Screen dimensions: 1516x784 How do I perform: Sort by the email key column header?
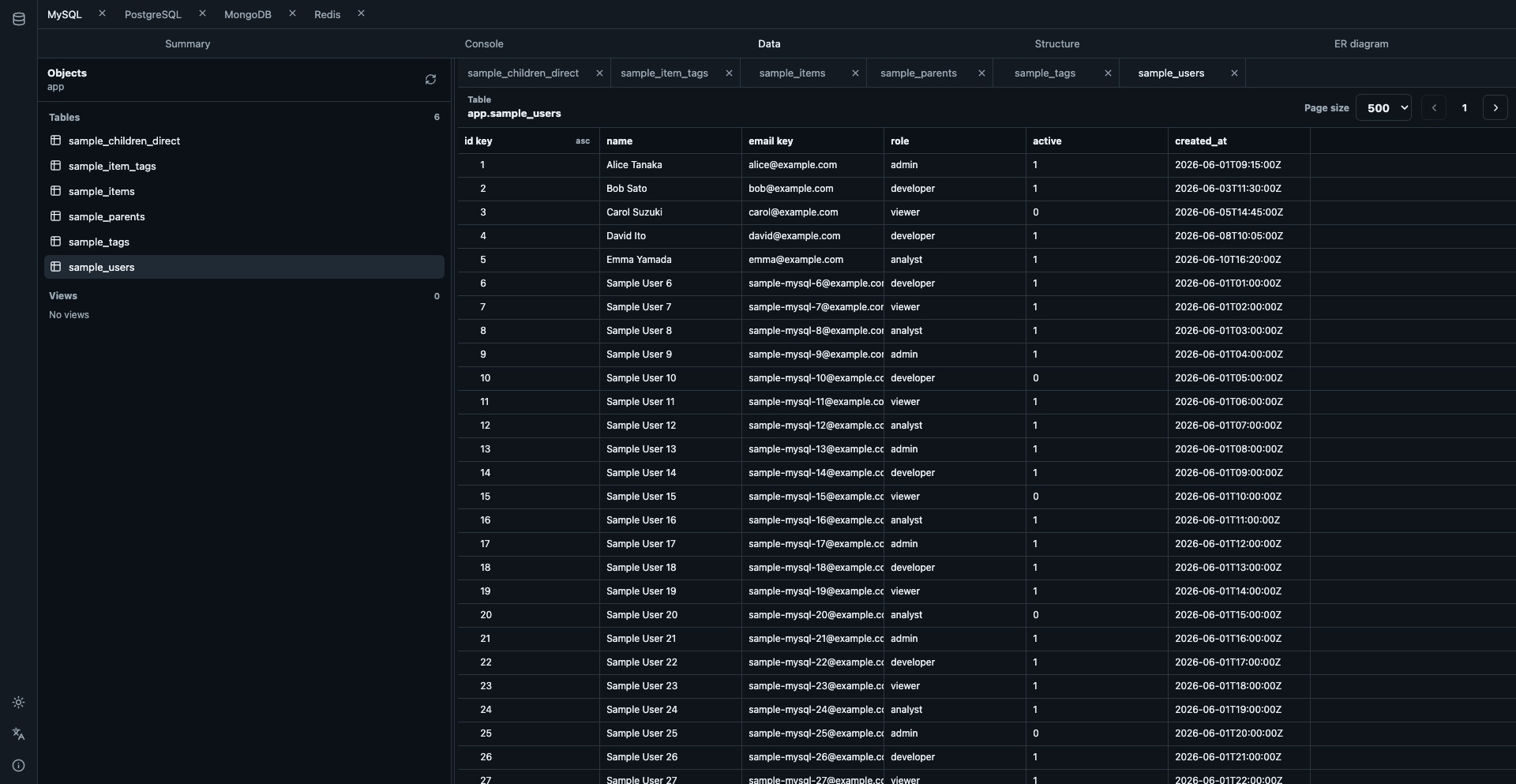(x=812, y=141)
